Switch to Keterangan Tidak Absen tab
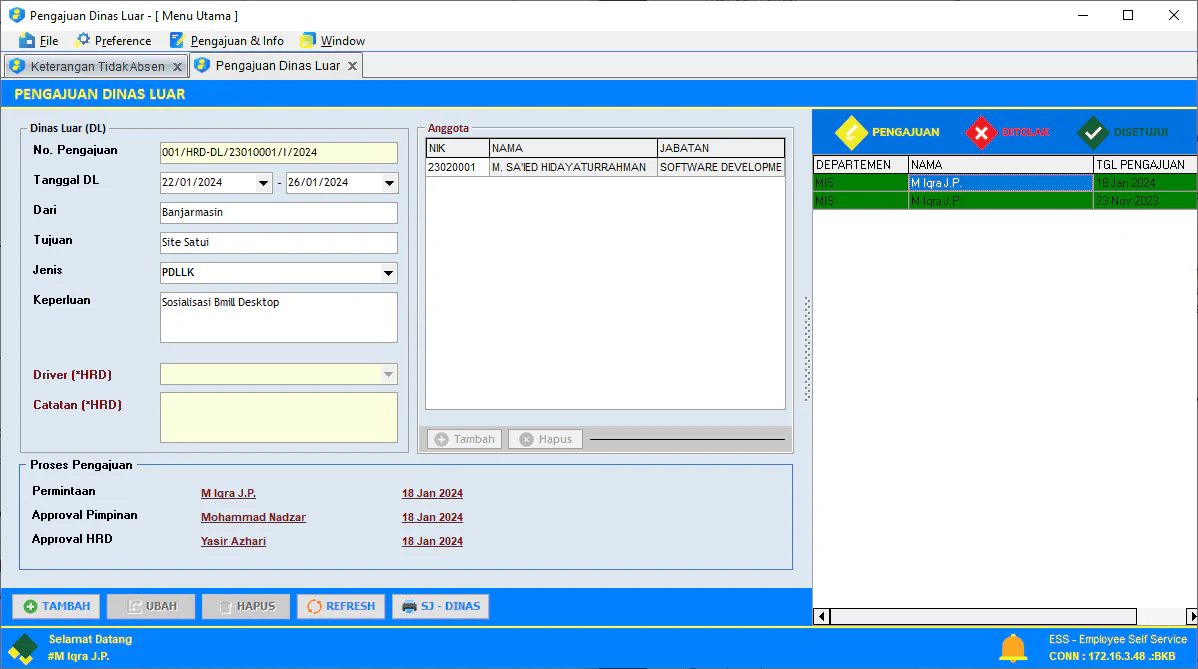 pyautogui.click(x=97, y=66)
